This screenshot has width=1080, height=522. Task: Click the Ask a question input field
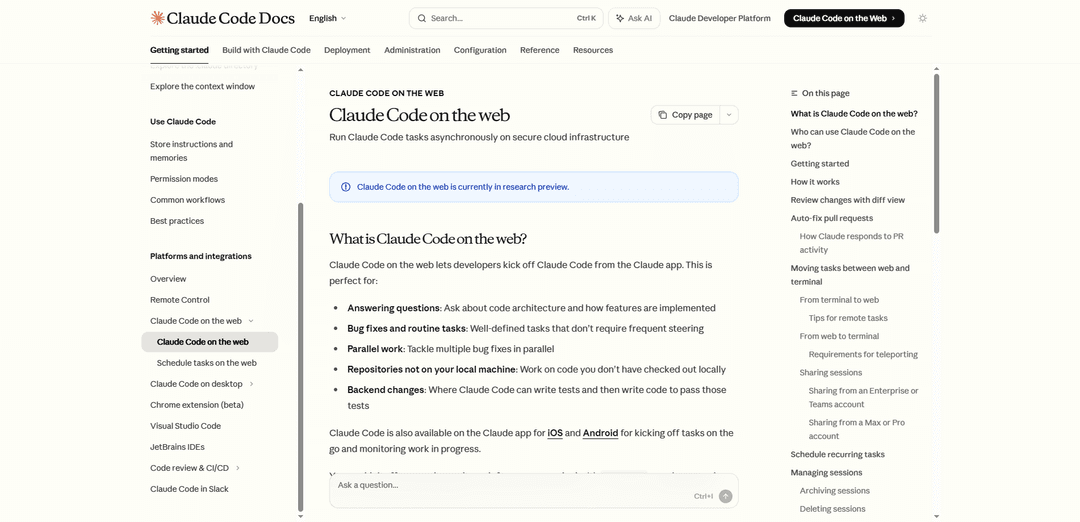(x=510, y=486)
